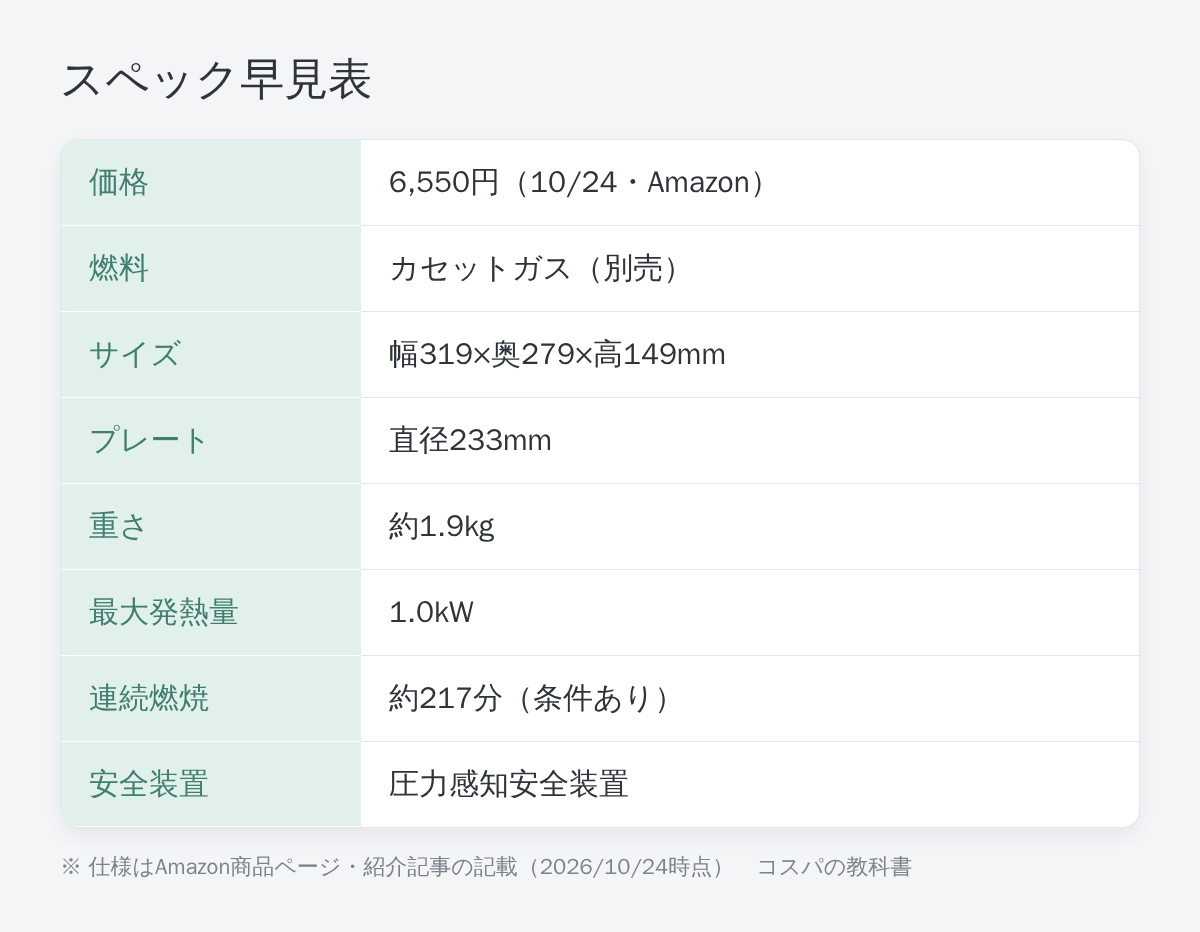Select the weight value 約1.9kg
Image resolution: width=1200 pixels, height=932 pixels.
[441, 526]
